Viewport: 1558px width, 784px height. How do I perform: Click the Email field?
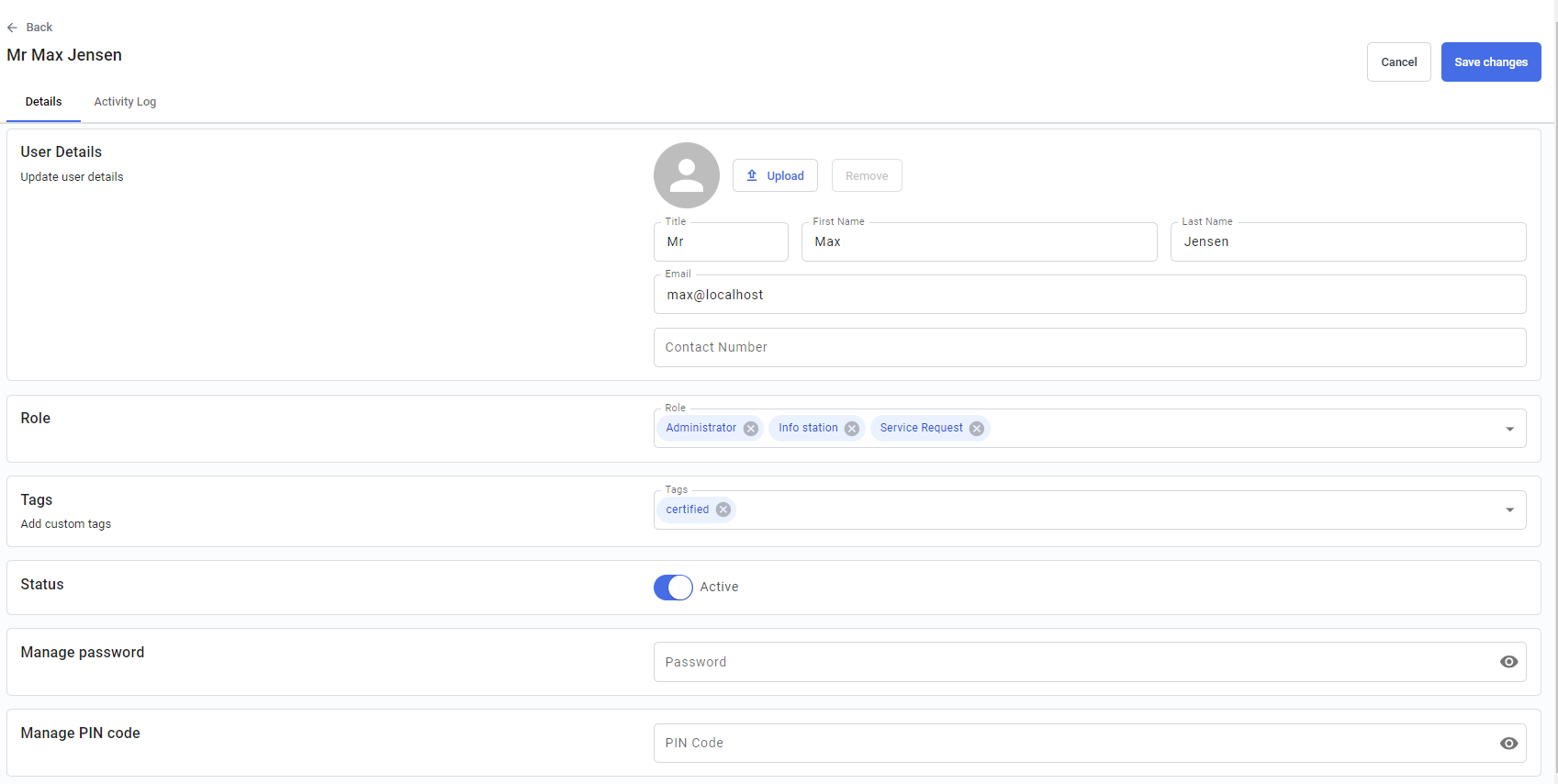coord(1090,295)
